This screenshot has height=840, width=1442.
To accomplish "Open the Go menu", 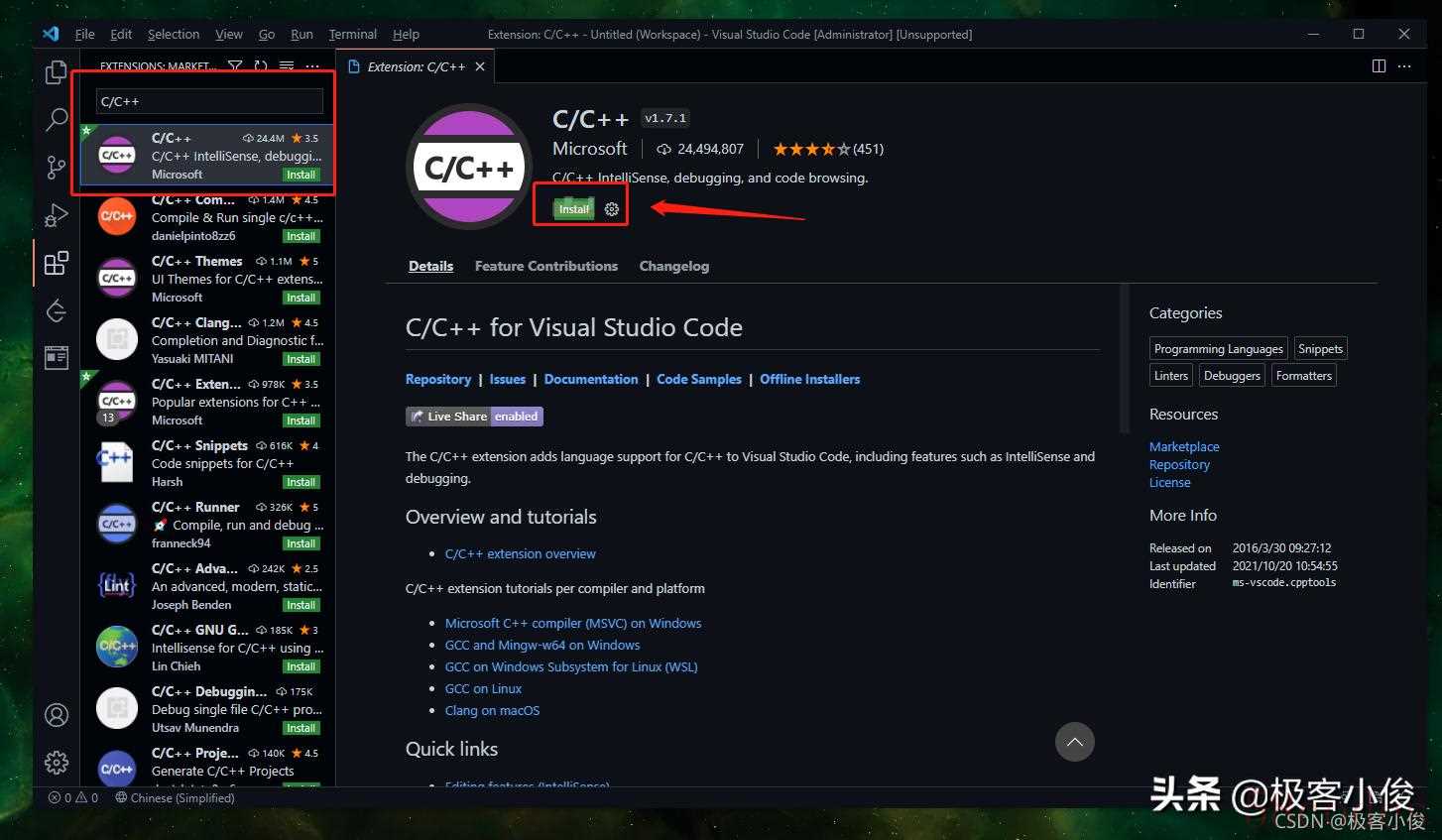I will pos(267,34).
